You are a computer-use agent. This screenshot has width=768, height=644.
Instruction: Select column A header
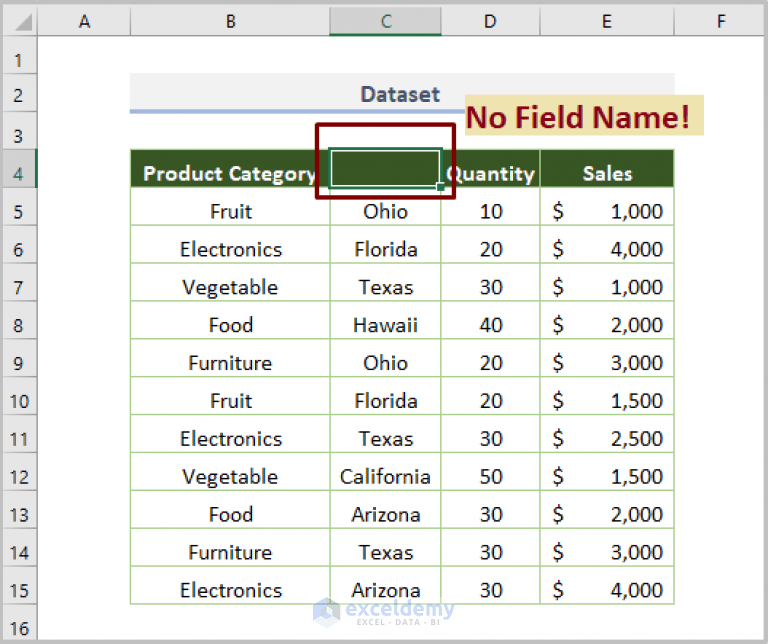(x=84, y=21)
